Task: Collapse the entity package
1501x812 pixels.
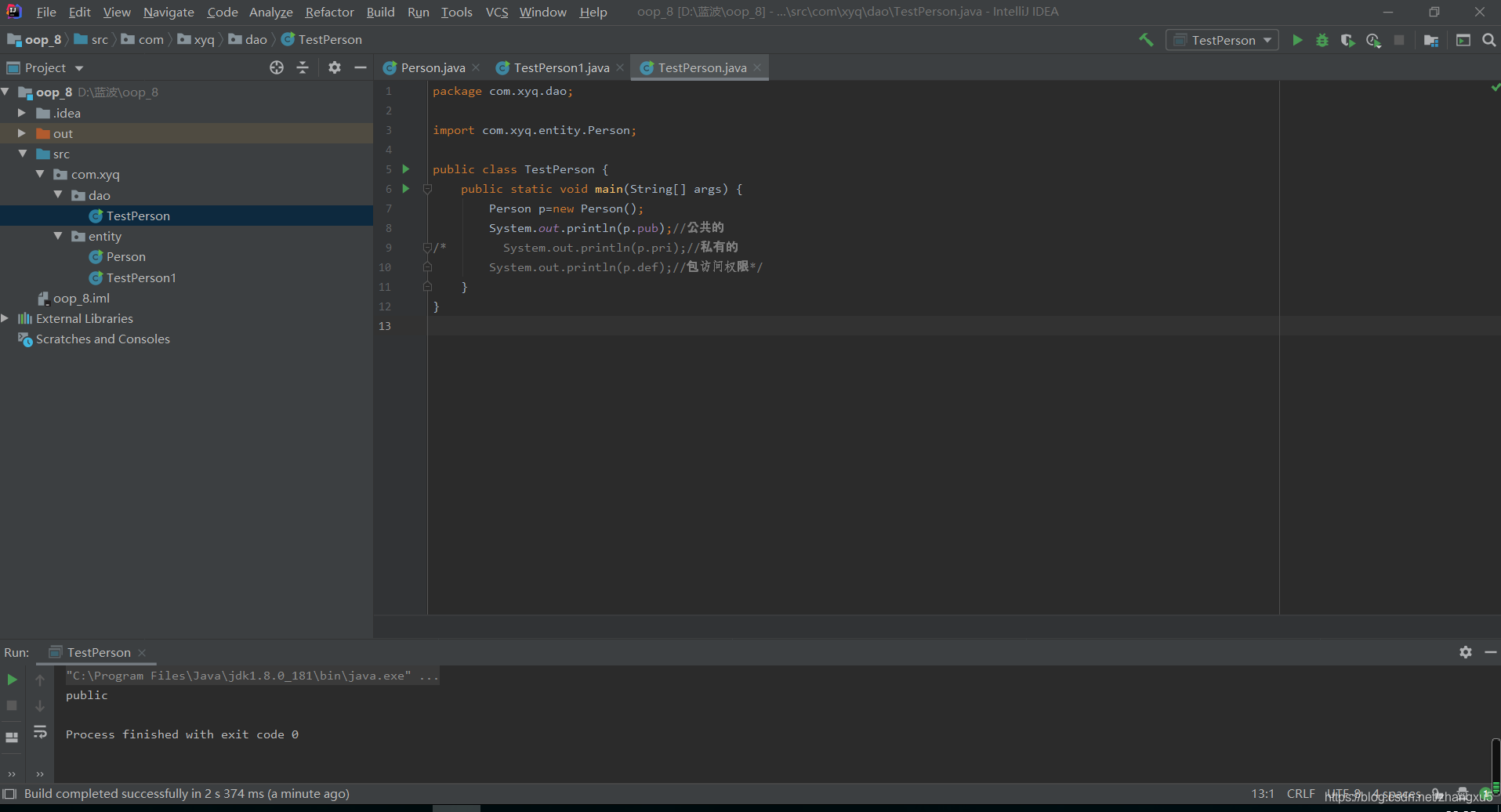Action: click(x=58, y=236)
